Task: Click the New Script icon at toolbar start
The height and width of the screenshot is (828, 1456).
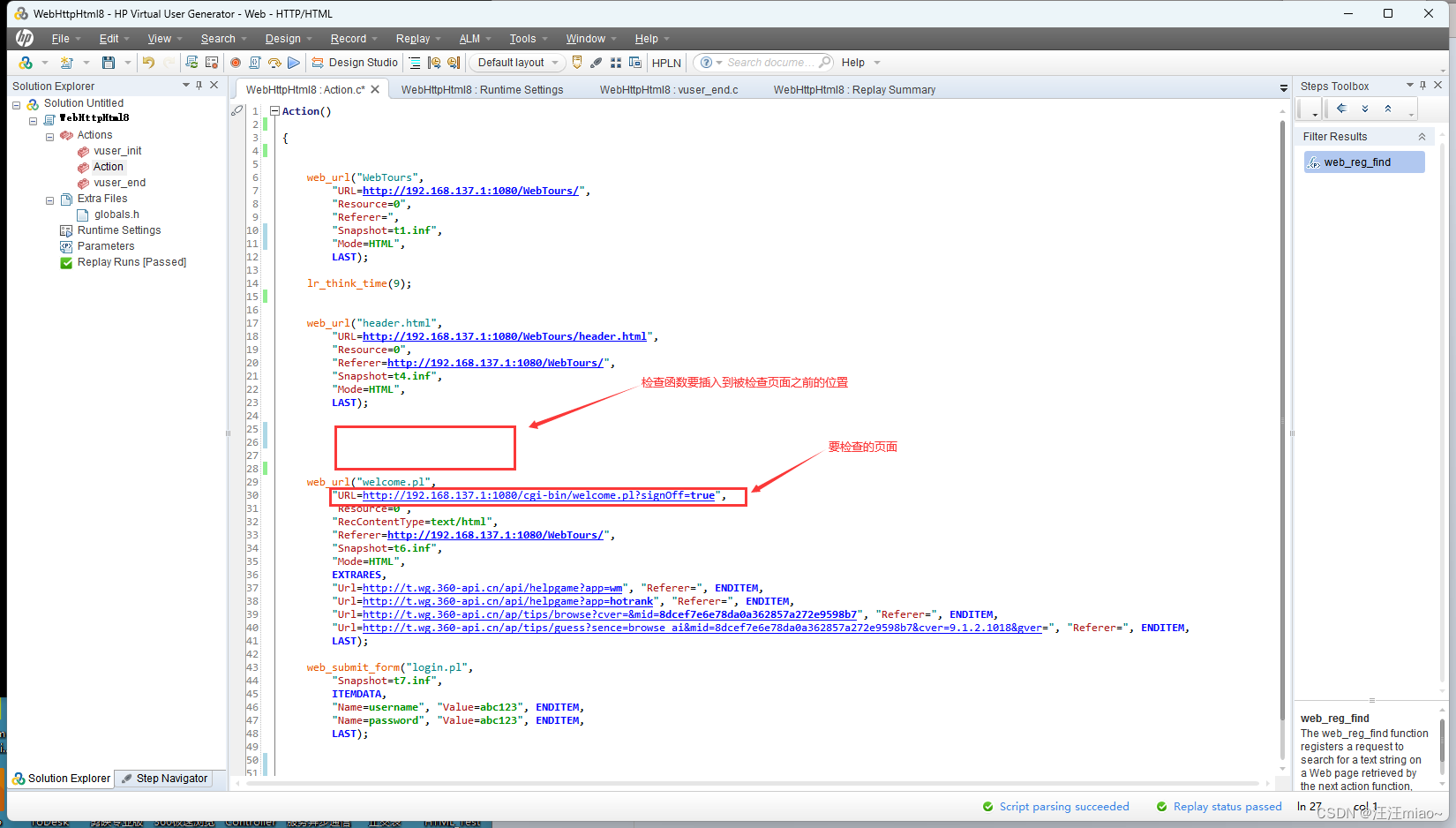Action: coord(26,63)
